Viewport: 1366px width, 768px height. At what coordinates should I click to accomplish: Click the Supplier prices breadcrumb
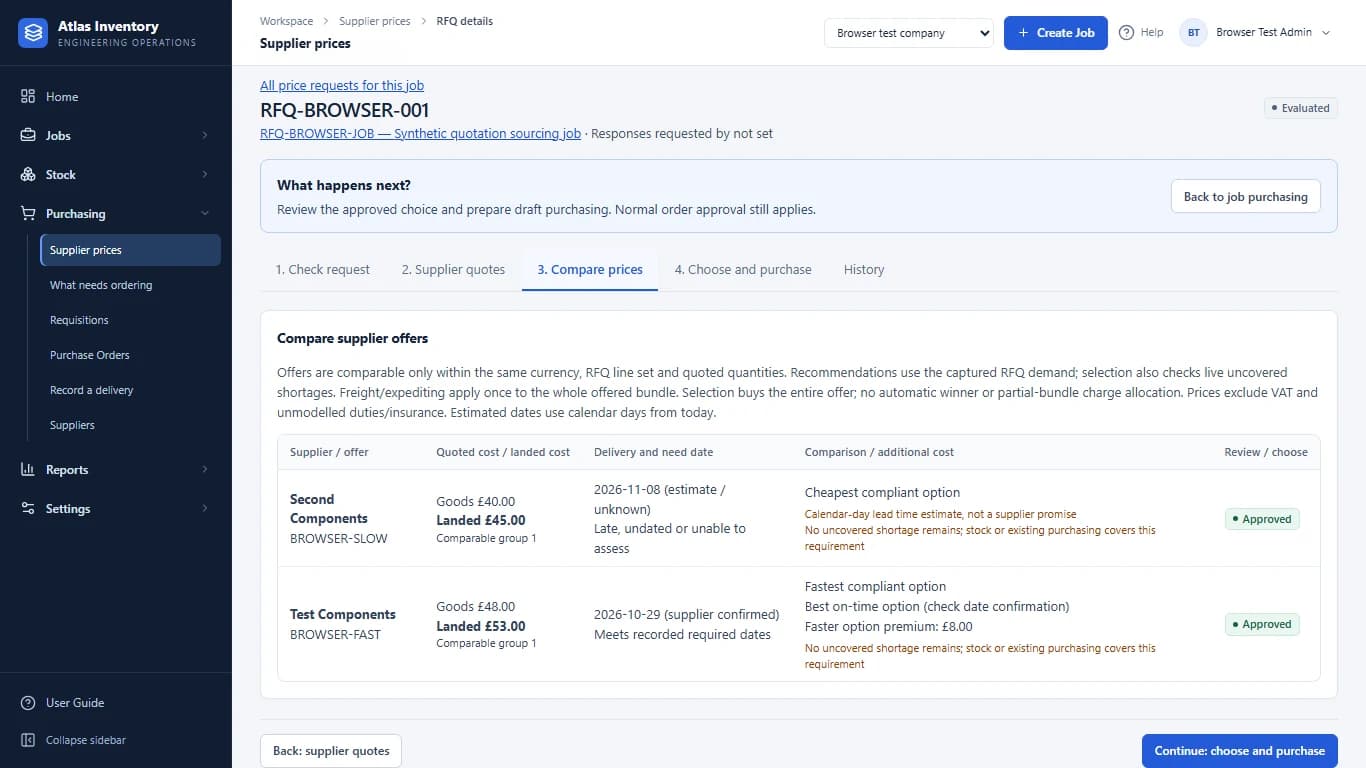[375, 21]
